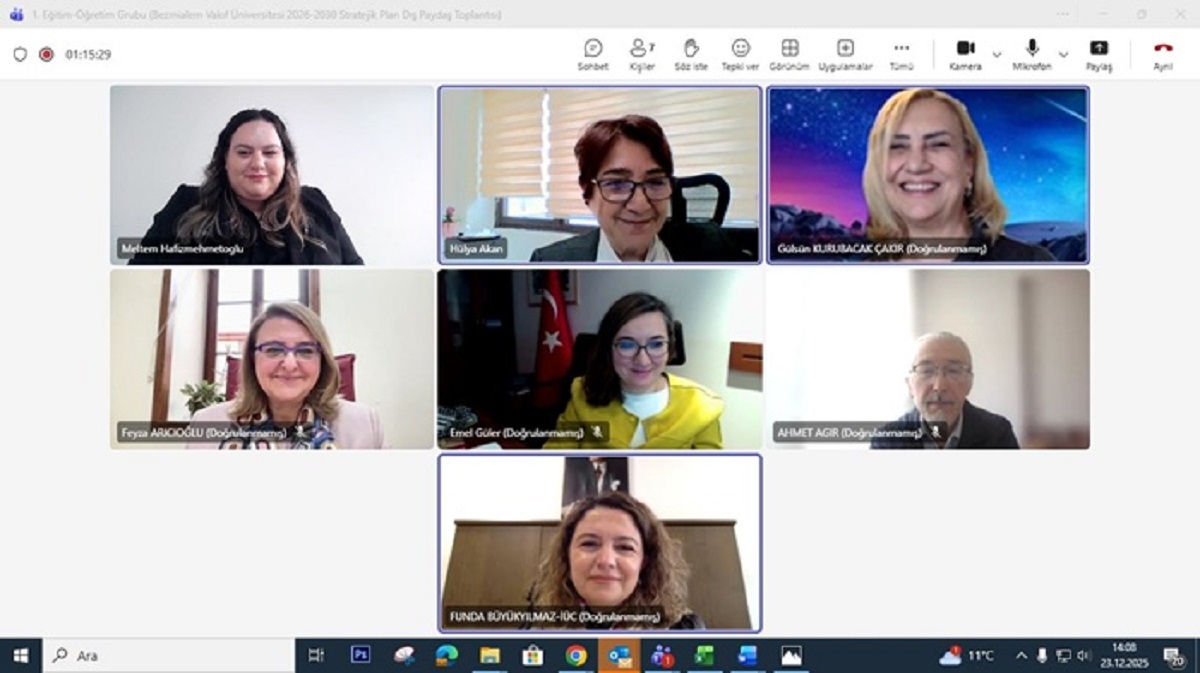Select Hülya Akan's video tile
Viewport: 1200px width, 673px height.
599,175
